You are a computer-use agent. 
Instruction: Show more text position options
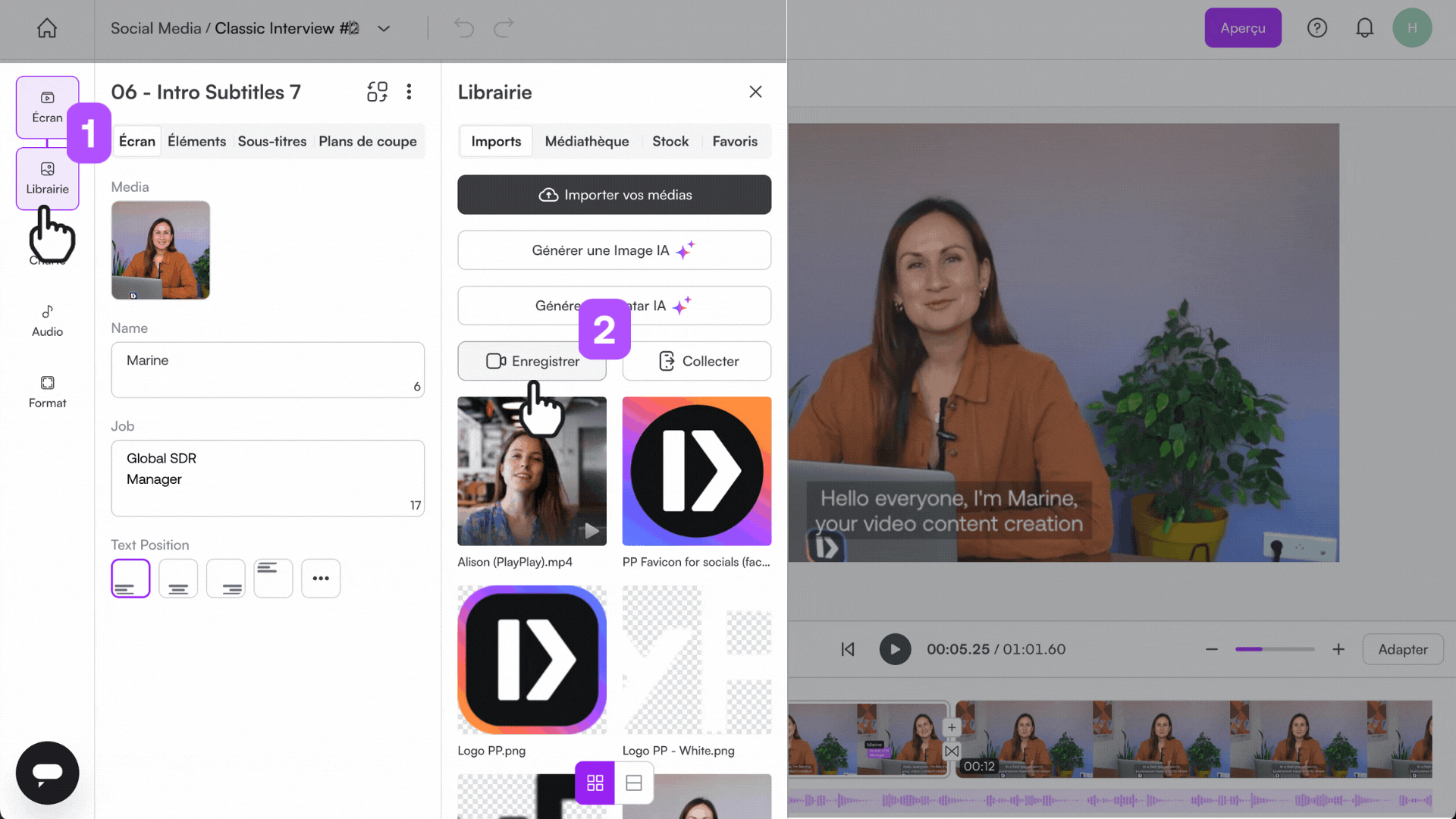click(321, 579)
